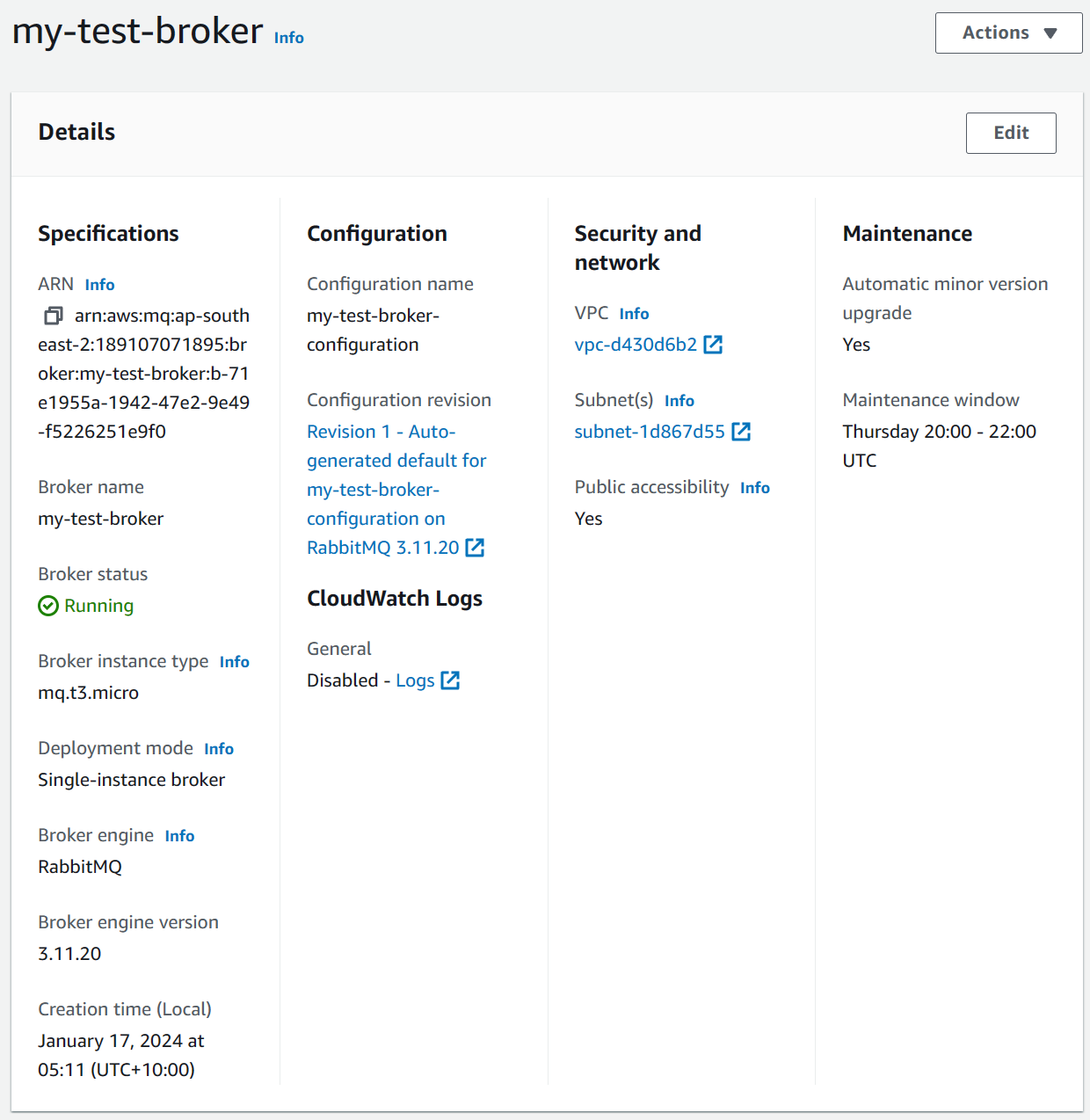Open Info link beside Subnet(s)
This screenshot has width=1090, height=1120.
(679, 401)
